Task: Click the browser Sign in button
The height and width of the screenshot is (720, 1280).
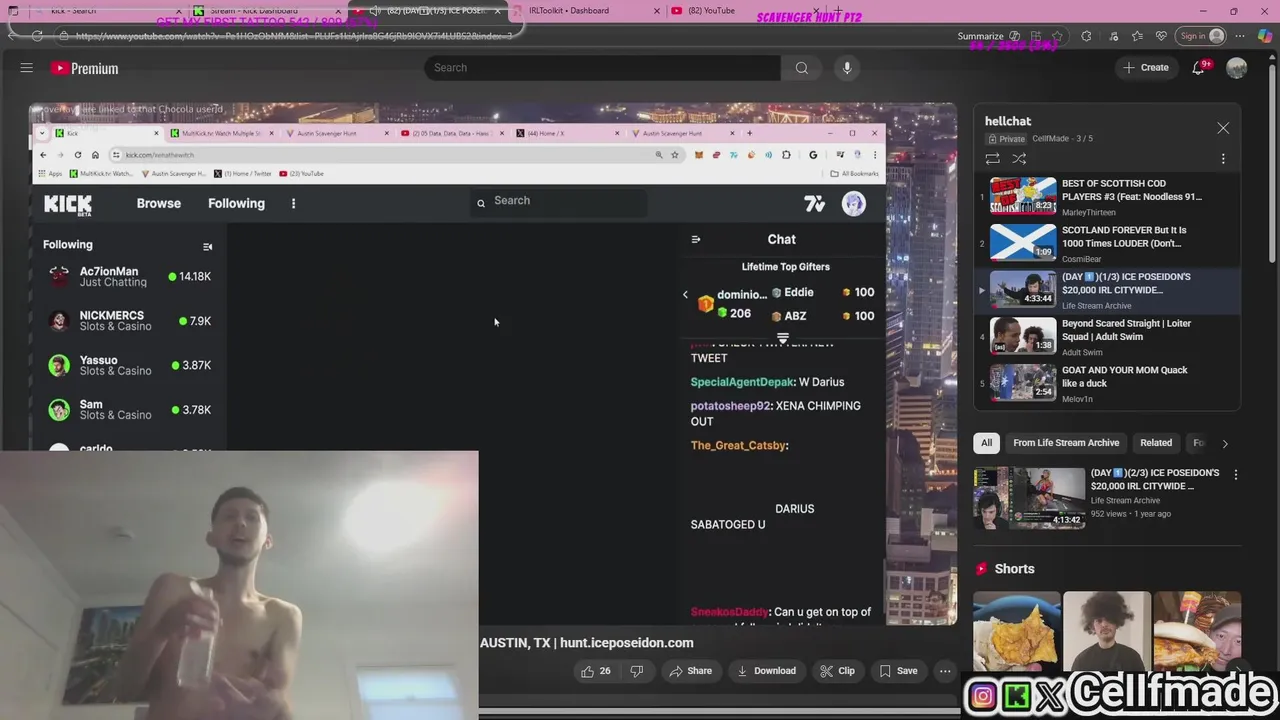Action: point(1200,36)
